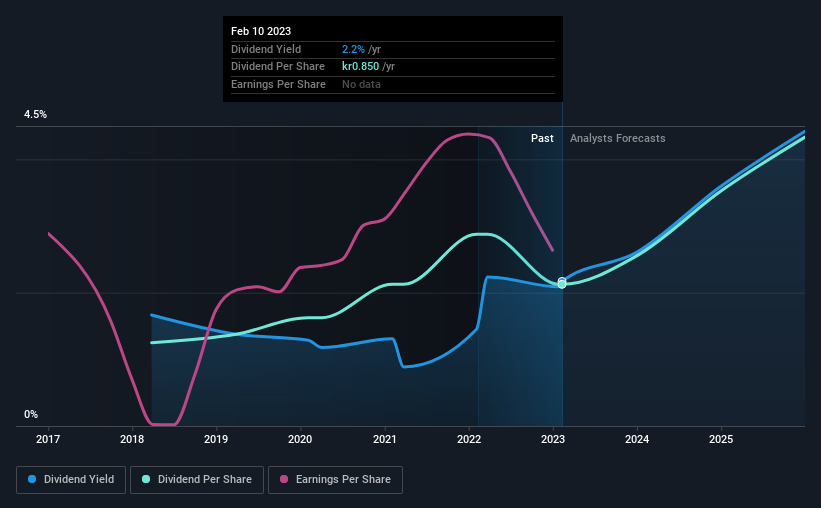Screen dimensions: 821x508
Task: Click the 4.5% y-axis label
Action: (35, 115)
